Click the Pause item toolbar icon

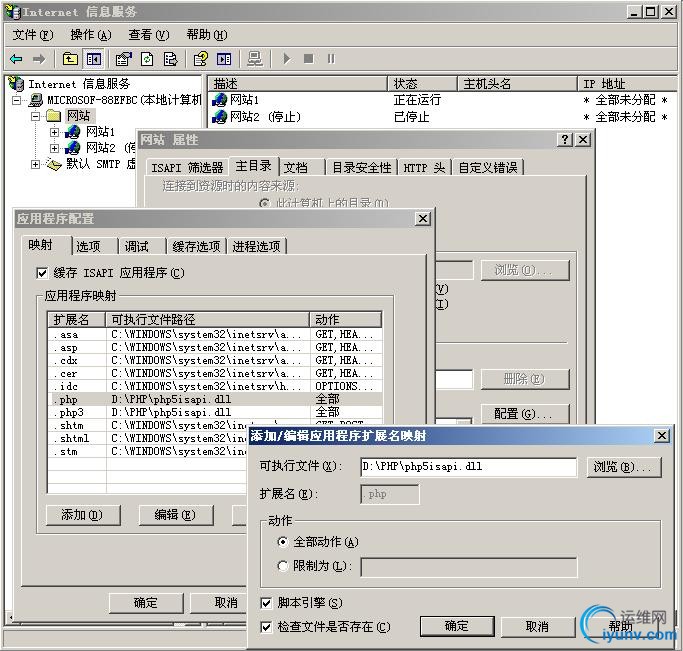(x=331, y=58)
